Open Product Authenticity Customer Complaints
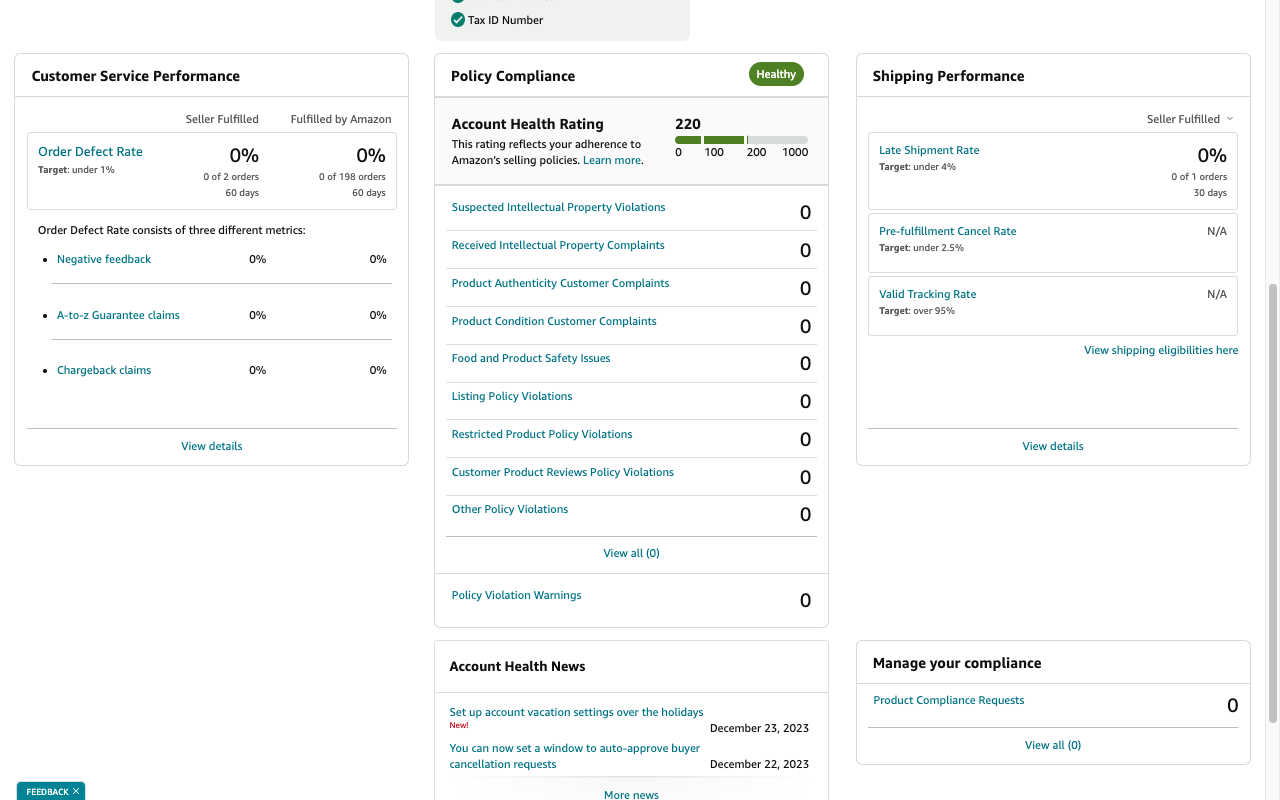The height and width of the screenshot is (800, 1280). pos(560,283)
